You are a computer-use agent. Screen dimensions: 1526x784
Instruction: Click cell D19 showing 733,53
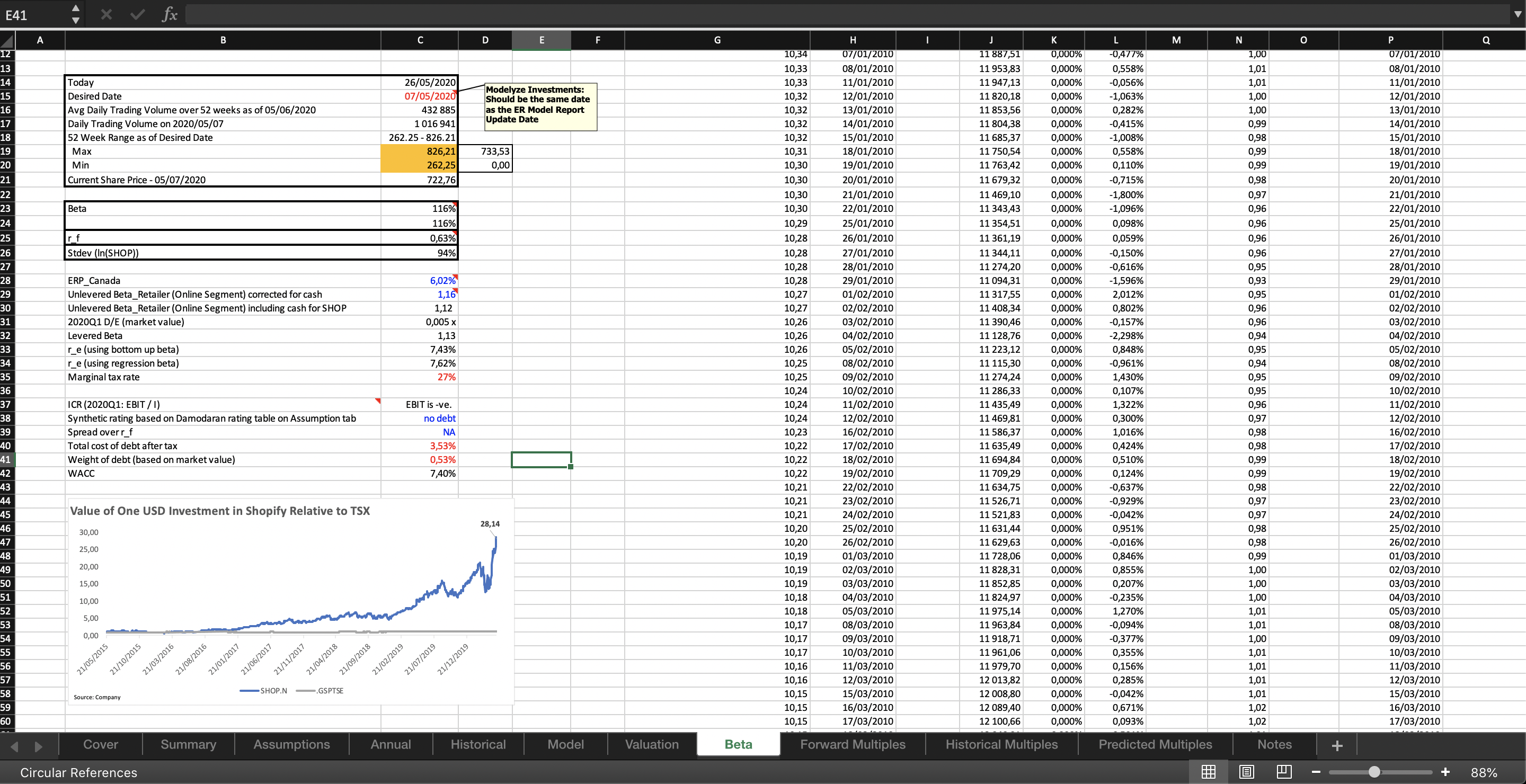[x=485, y=152]
